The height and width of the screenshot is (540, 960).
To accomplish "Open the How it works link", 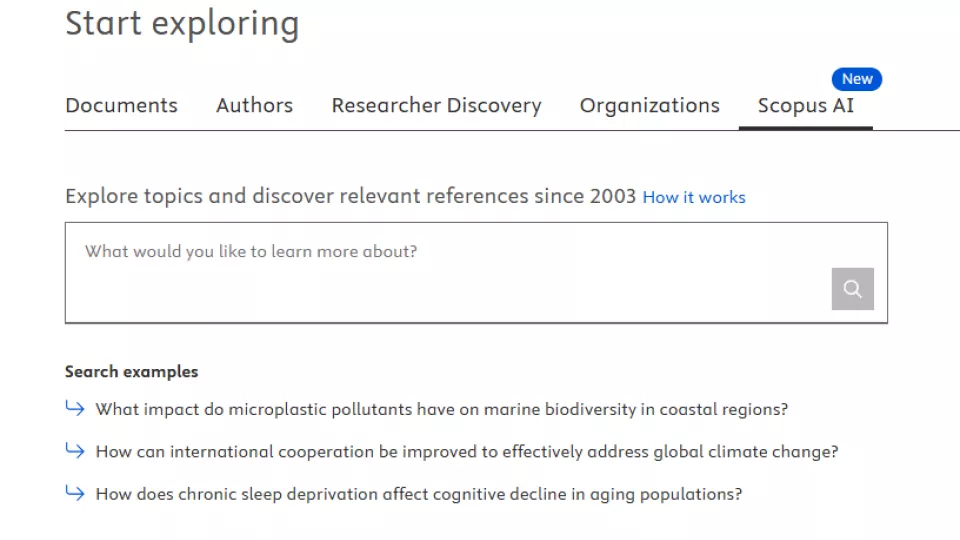I will click(x=694, y=197).
